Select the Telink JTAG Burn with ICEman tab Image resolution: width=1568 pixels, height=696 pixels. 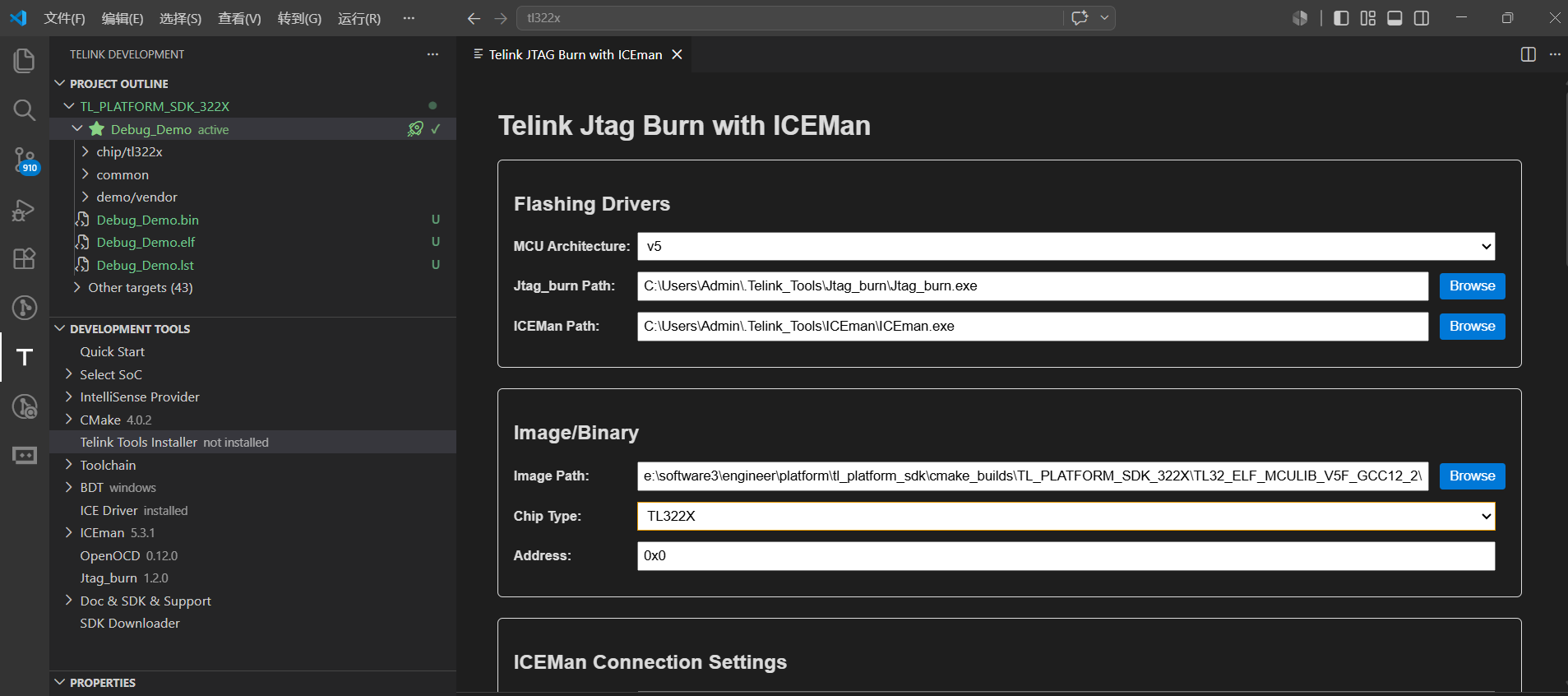pyautogui.click(x=576, y=54)
